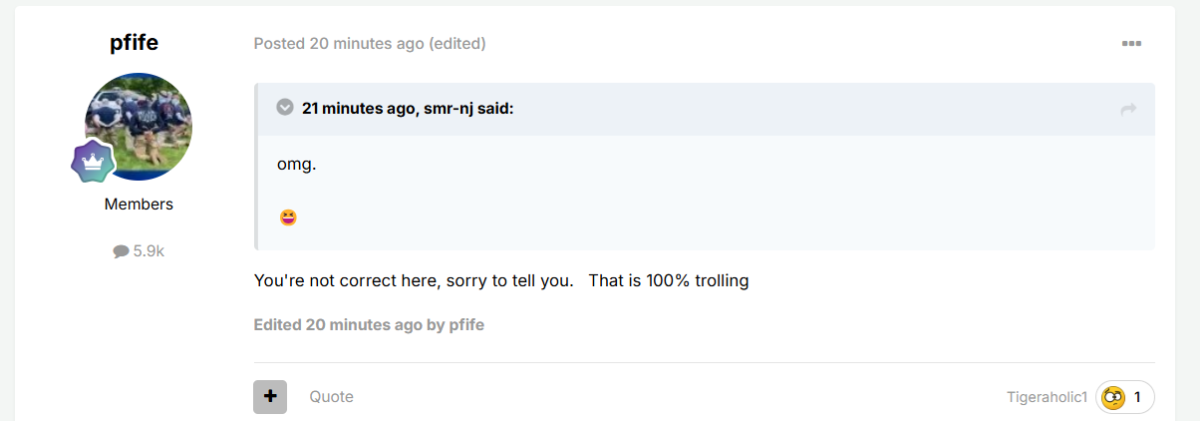Click the crown rank badge icon

tap(93, 161)
